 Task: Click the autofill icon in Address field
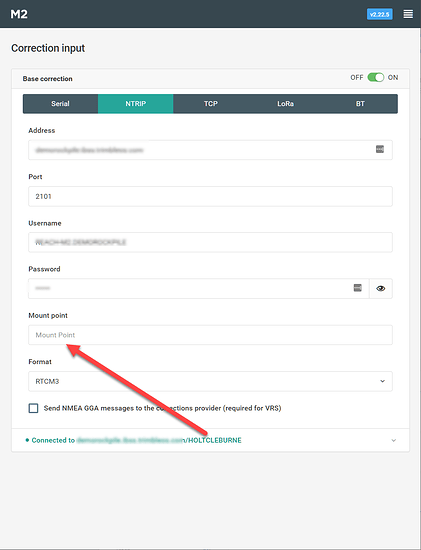tap(380, 149)
